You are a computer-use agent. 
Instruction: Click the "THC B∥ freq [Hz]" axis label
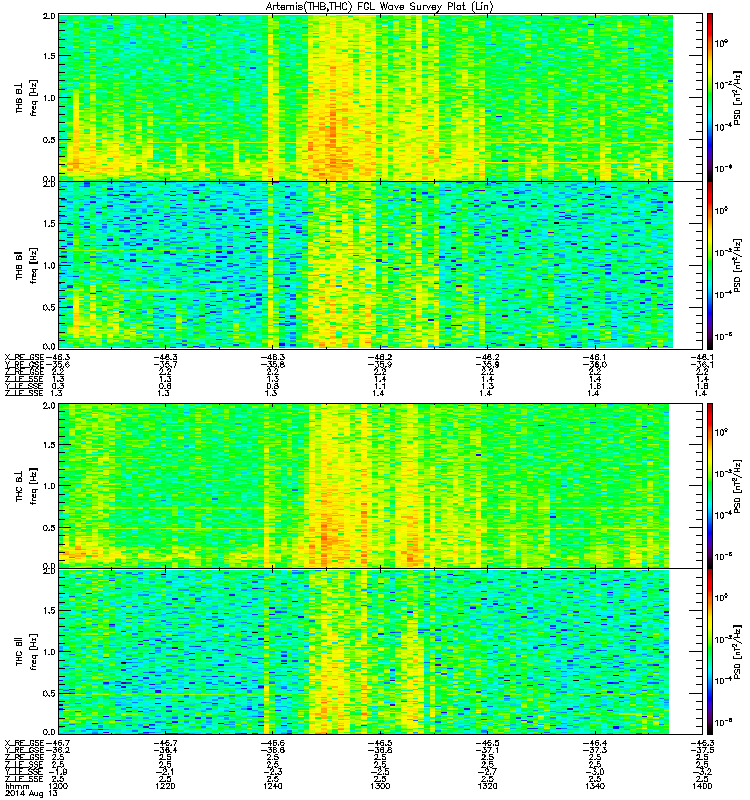click(x=26, y=652)
